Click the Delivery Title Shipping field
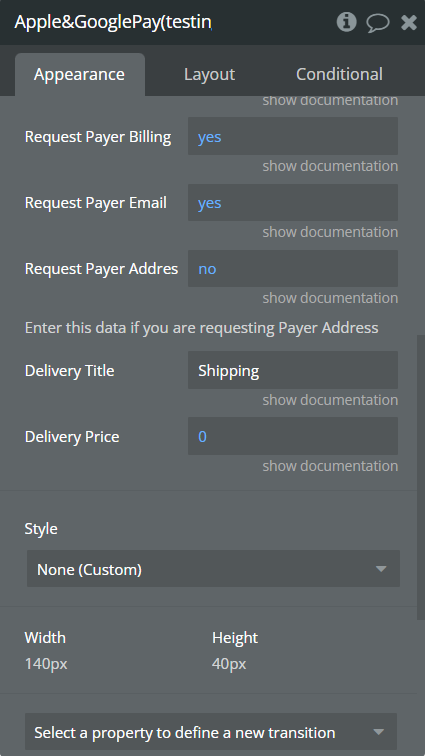The width and height of the screenshot is (425, 756). (293, 370)
